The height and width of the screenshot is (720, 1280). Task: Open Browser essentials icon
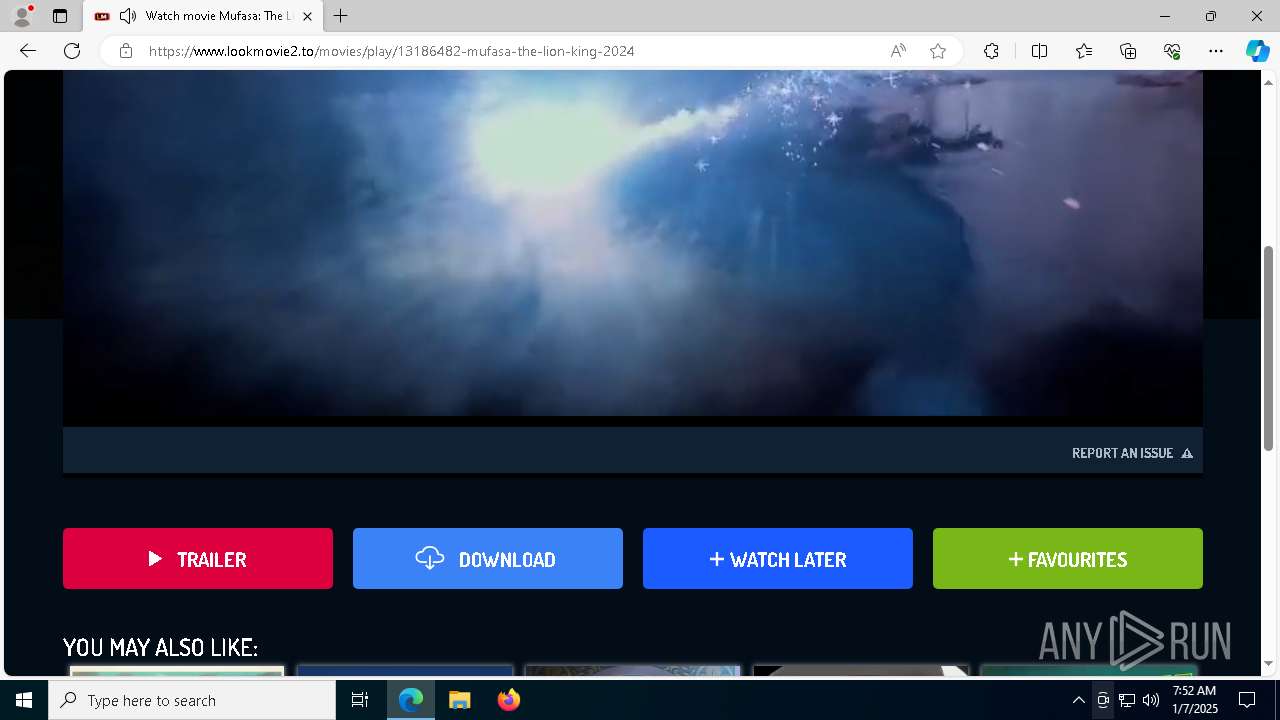[x=1172, y=51]
